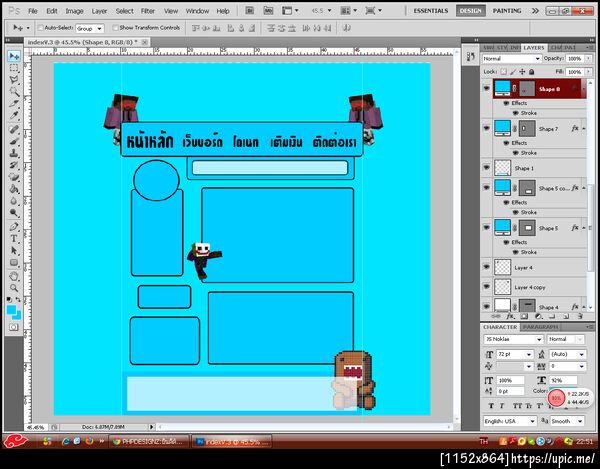Open PHPDESIGNZ Chrome taskbar button
This screenshot has width=600, height=469.
click(148, 441)
